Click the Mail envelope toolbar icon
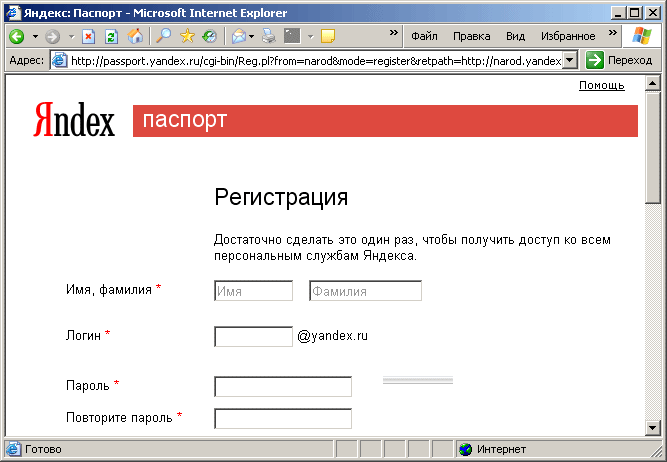This screenshot has height=462, width=667. coord(239,37)
